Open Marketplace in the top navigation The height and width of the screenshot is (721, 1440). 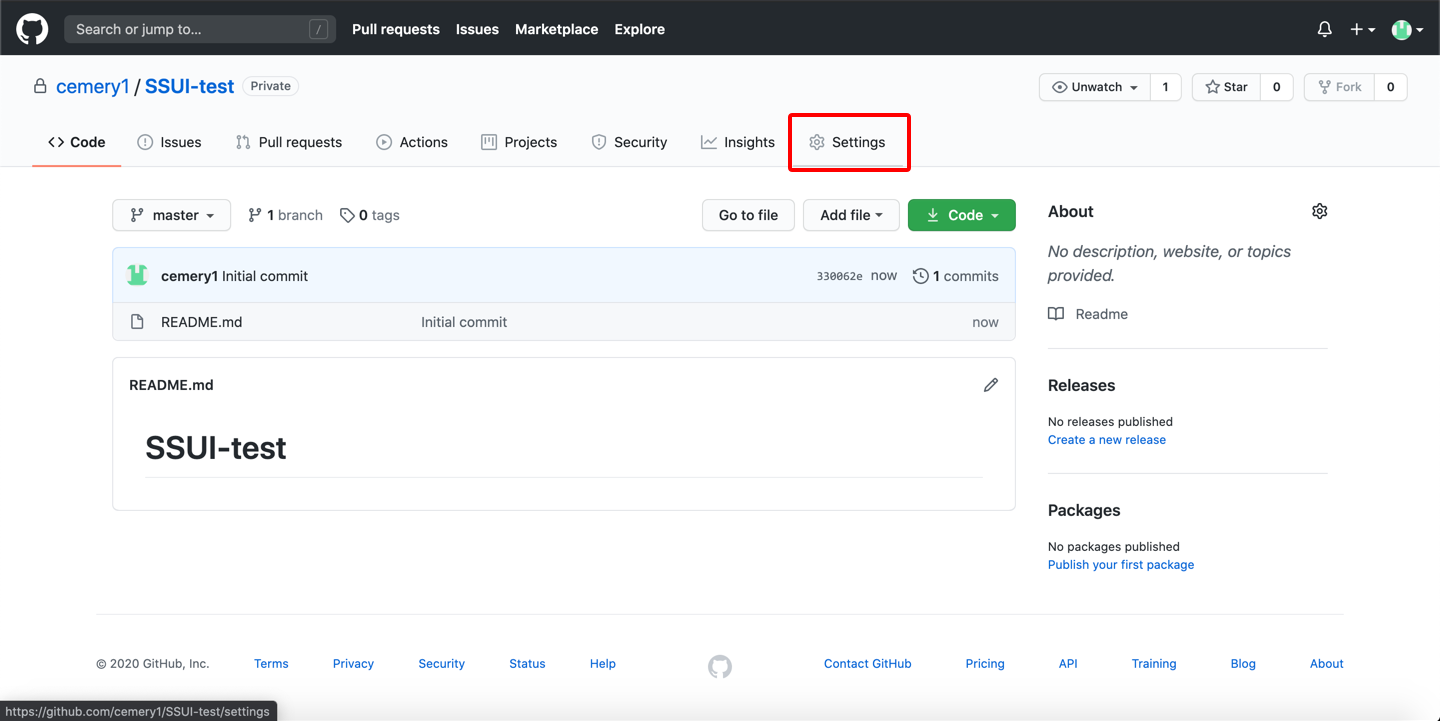pyautogui.click(x=556, y=29)
